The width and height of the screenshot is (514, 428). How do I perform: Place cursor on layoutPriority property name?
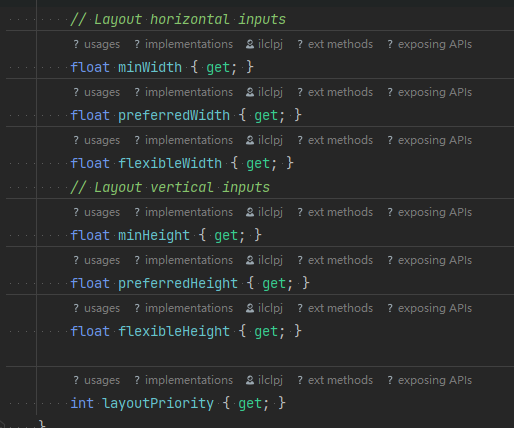click(x=158, y=403)
